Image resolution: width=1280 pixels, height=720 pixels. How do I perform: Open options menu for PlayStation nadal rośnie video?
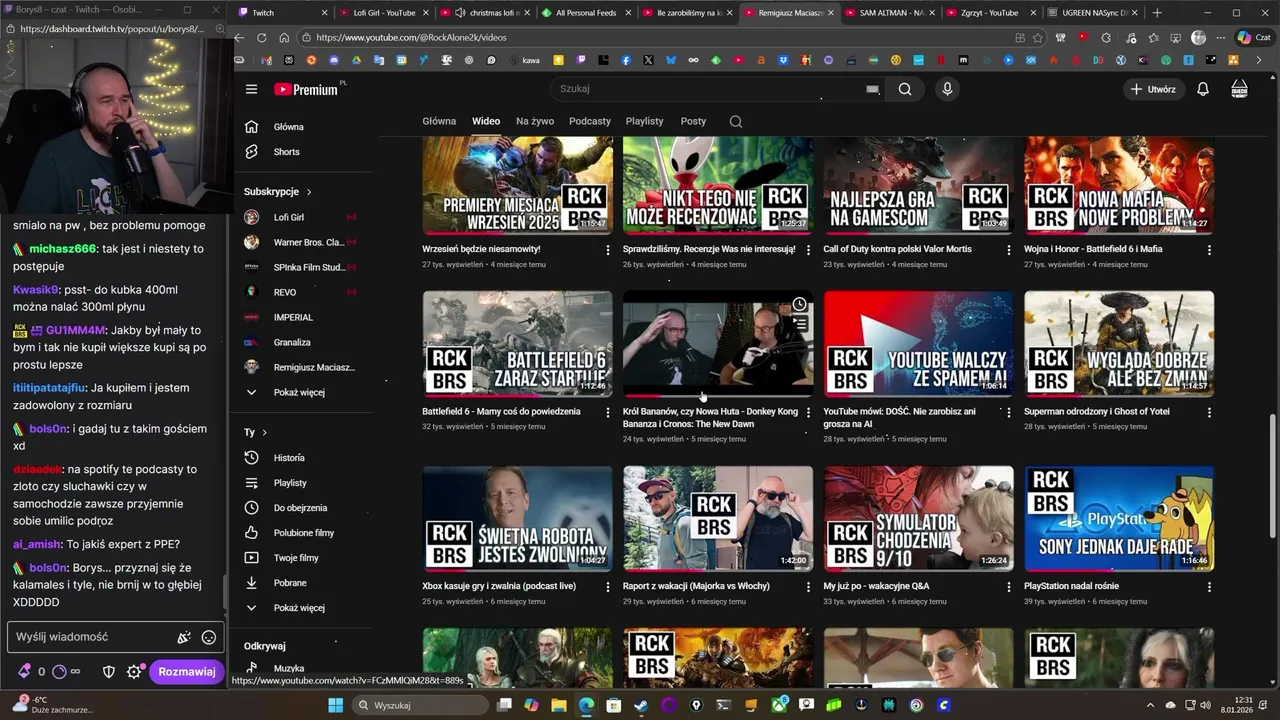tap(1209, 587)
